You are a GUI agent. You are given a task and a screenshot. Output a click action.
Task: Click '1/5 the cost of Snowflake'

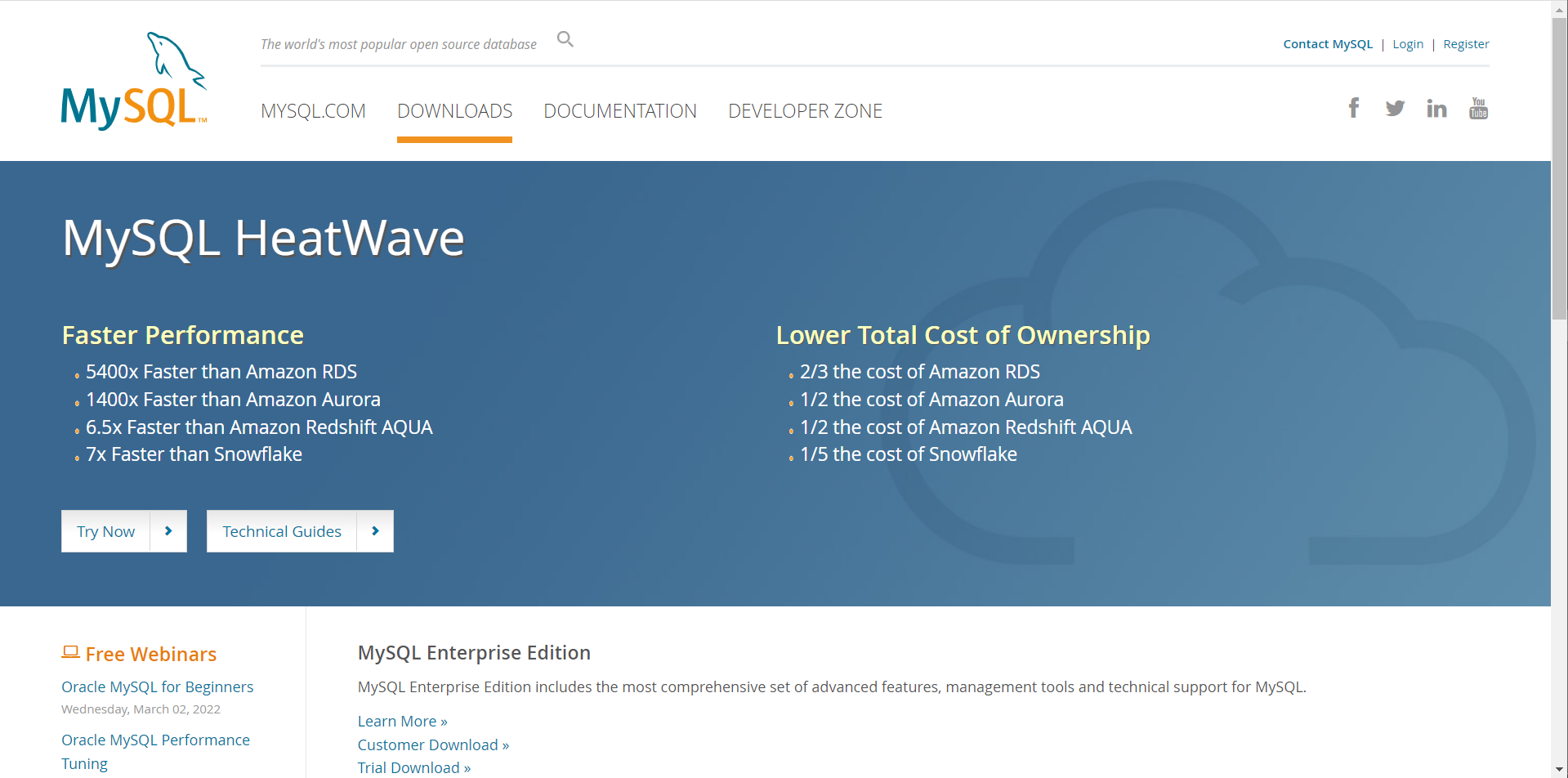(909, 454)
